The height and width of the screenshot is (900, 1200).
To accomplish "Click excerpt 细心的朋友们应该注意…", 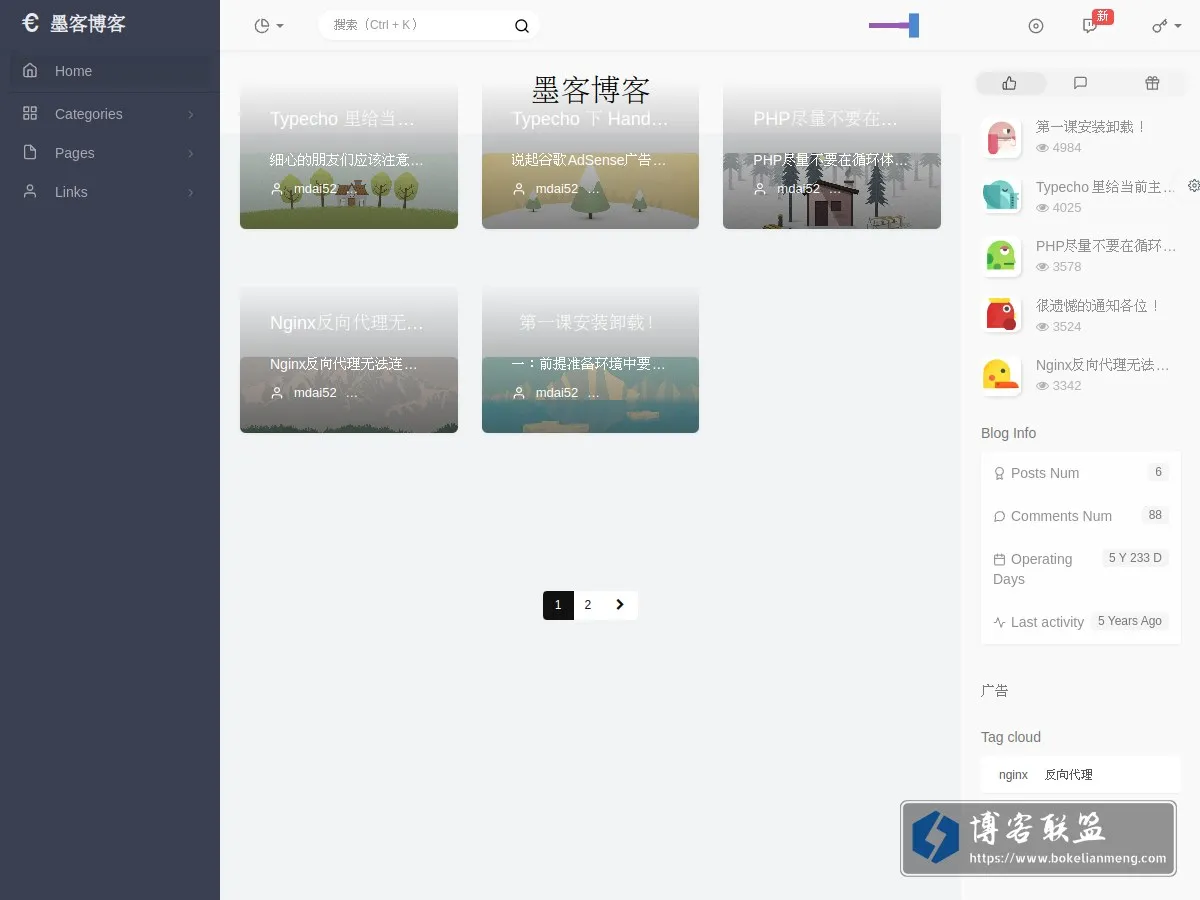I will point(347,160).
